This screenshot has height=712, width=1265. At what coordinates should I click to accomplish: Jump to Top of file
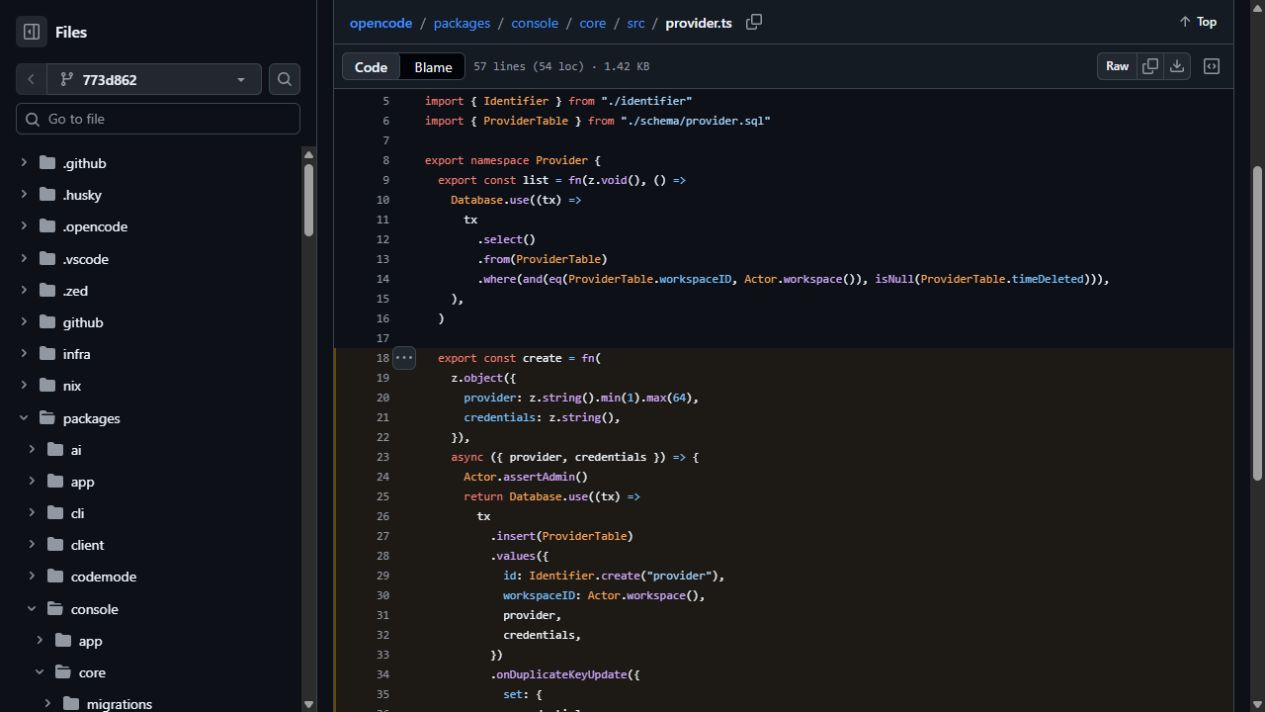point(1198,22)
